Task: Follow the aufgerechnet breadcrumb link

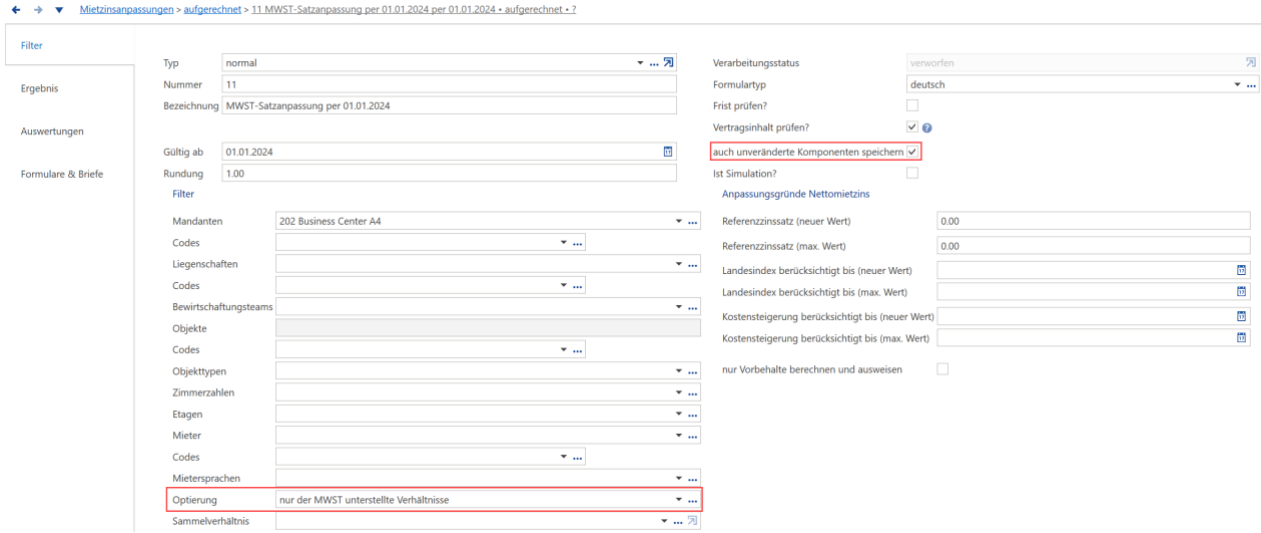Action: click(211, 9)
